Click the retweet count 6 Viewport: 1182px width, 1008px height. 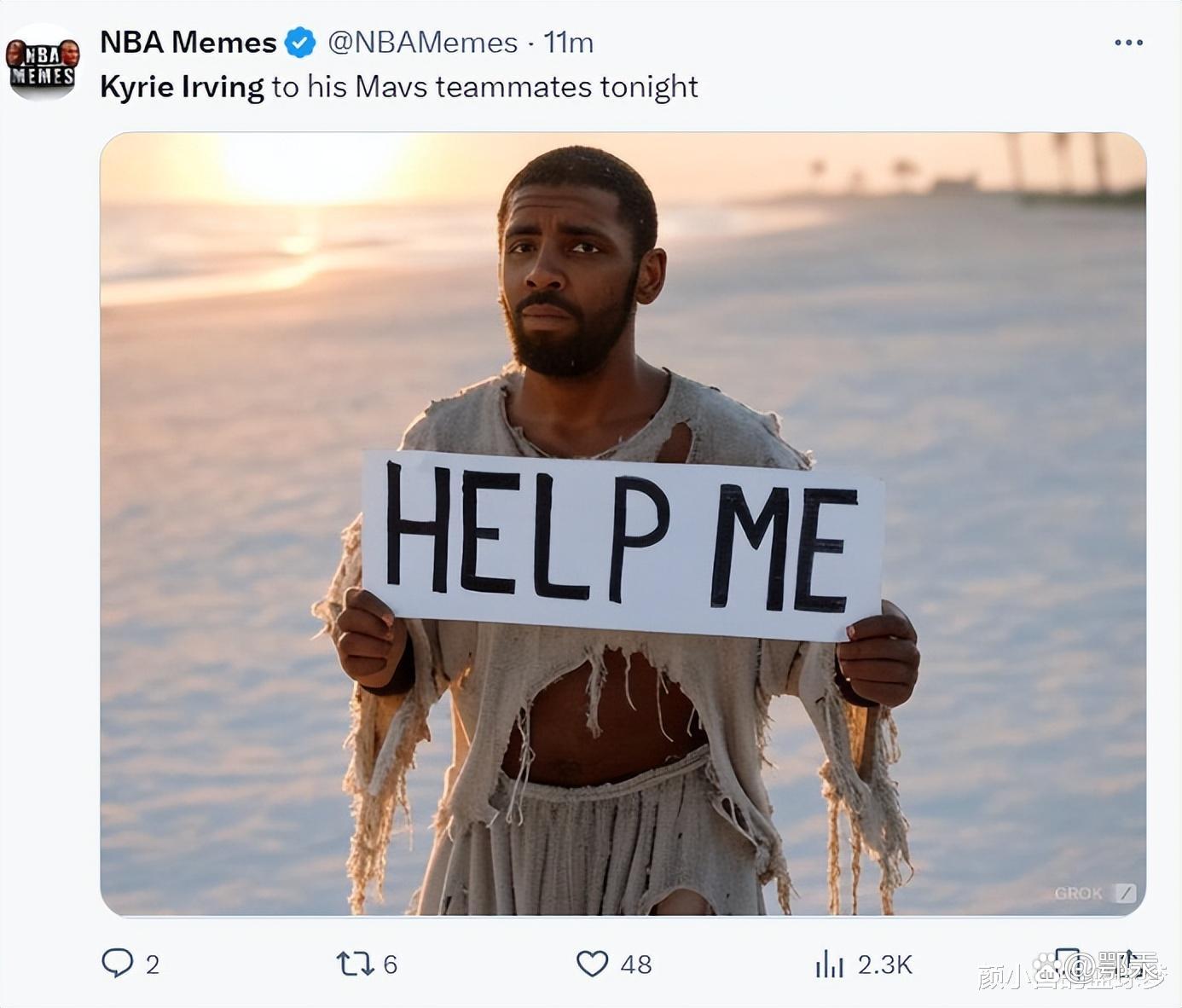tap(391, 965)
